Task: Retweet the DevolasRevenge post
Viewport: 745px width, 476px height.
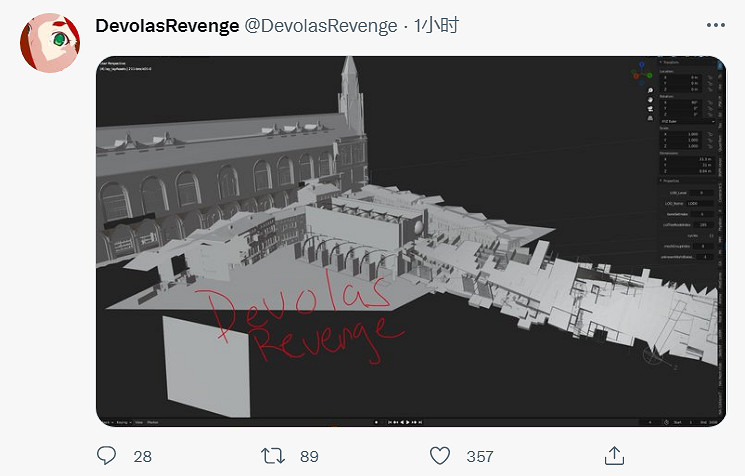Action: [x=273, y=456]
